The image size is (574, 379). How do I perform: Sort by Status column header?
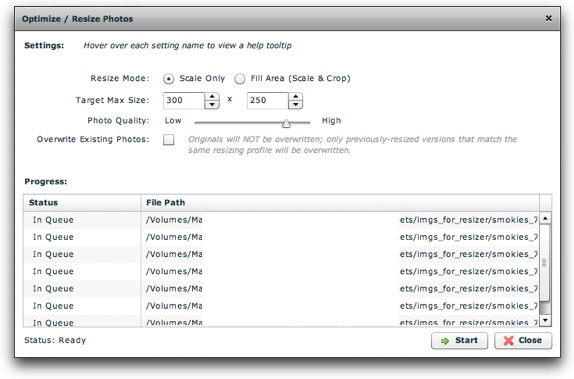[82, 202]
